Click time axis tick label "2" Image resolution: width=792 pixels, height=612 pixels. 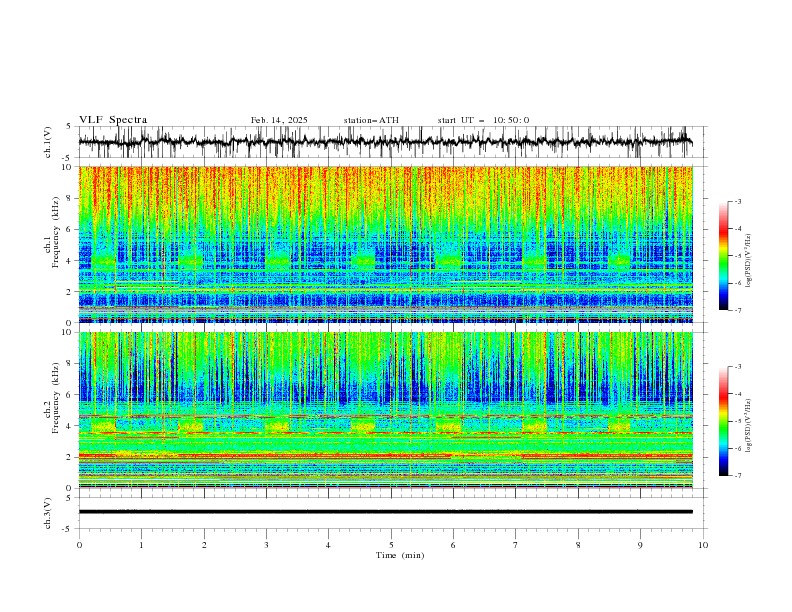tap(204, 545)
